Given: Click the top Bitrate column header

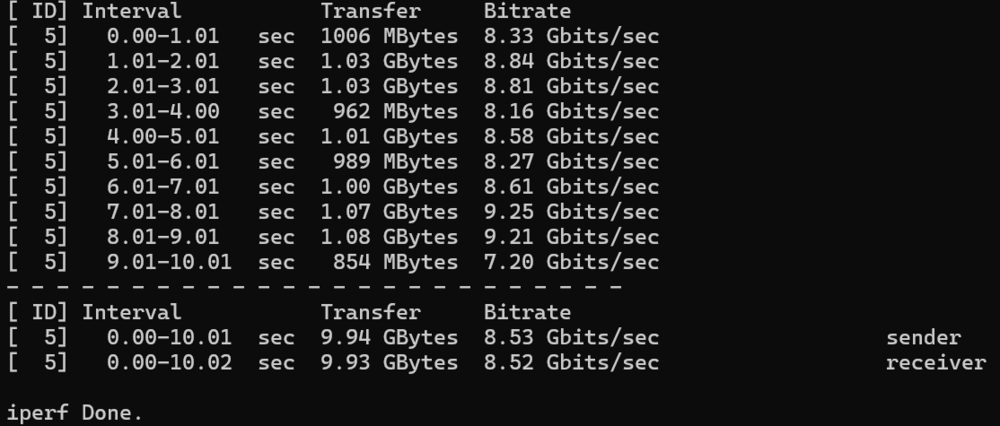Looking at the screenshot, I should tap(527, 11).
